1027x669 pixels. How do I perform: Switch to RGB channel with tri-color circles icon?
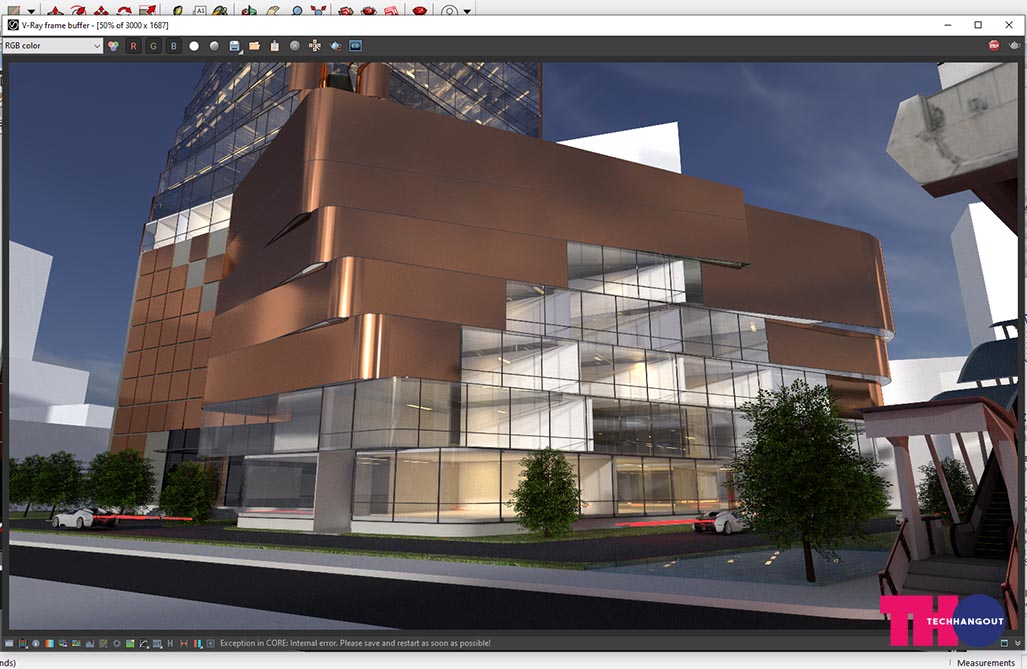click(x=113, y=46)
